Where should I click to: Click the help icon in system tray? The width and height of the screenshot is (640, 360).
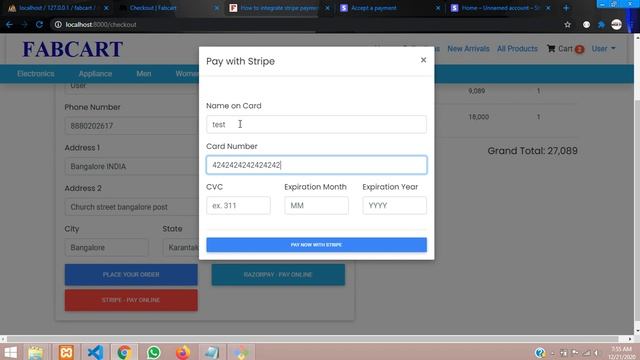pos(540,353)
